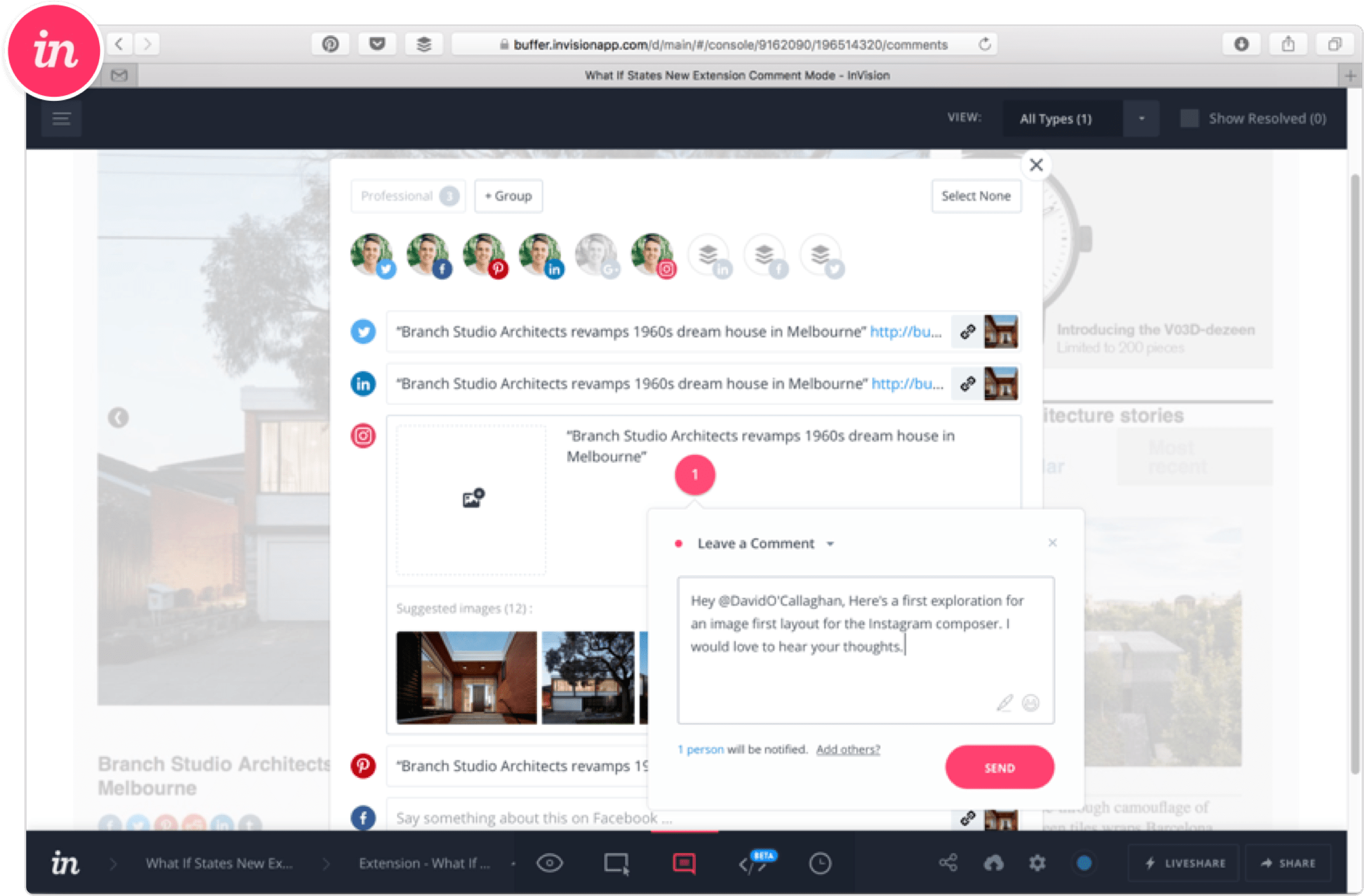Screen dimensions: 1364x896
Task: Click the Add others? link
Action: coord(848,749)
